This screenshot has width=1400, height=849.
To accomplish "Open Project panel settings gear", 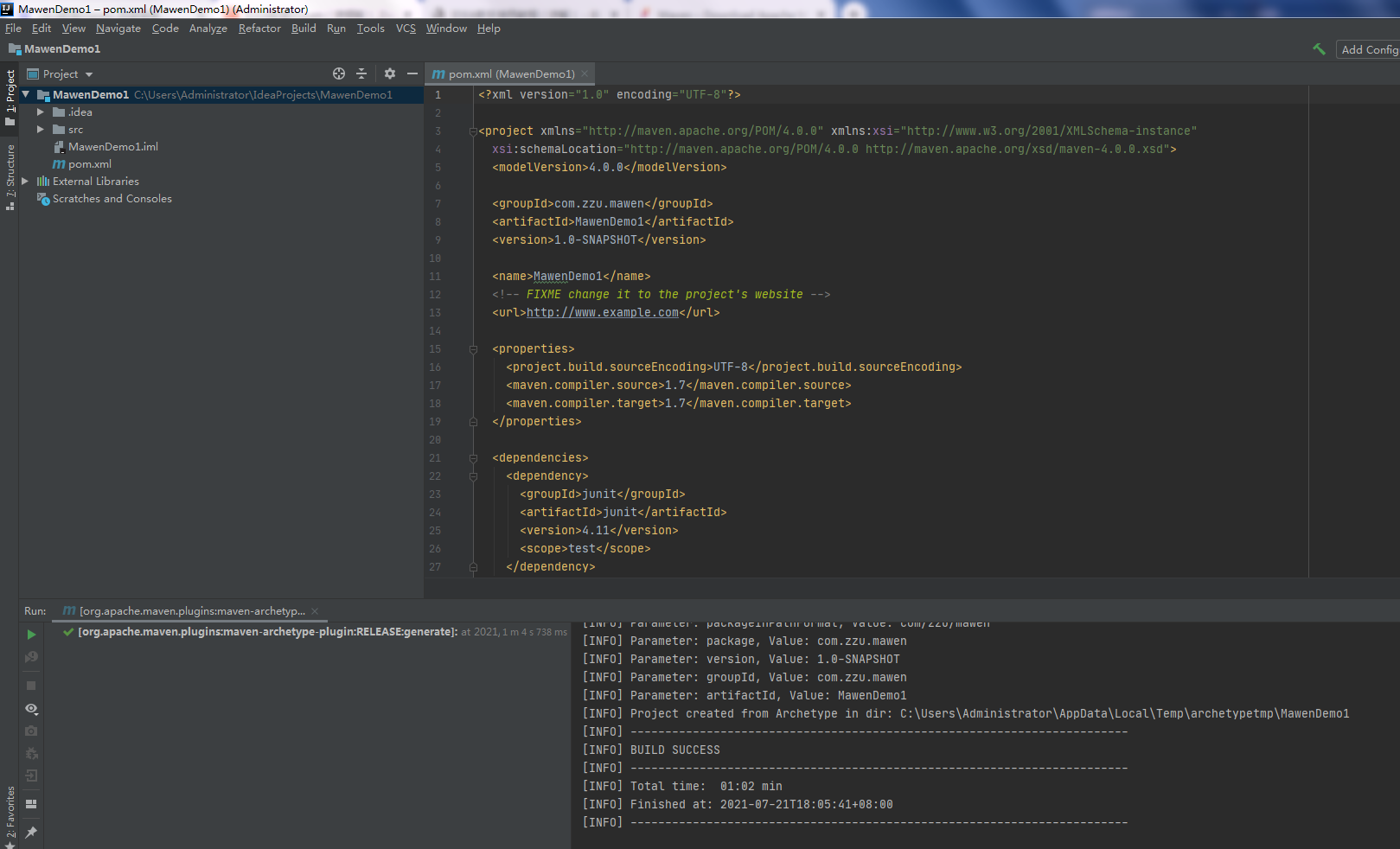I will tap(390, 73).
